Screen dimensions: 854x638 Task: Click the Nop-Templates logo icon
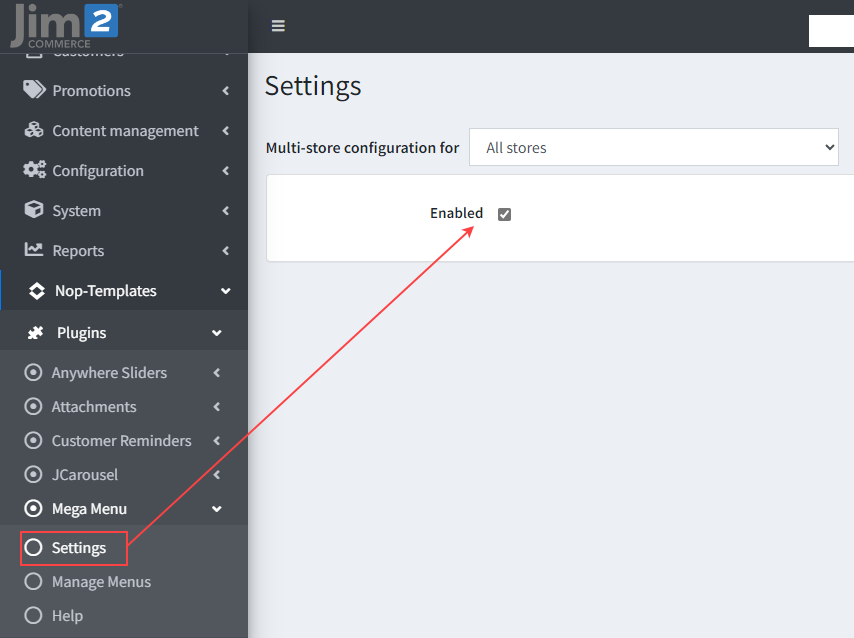(x=37, y=291)
